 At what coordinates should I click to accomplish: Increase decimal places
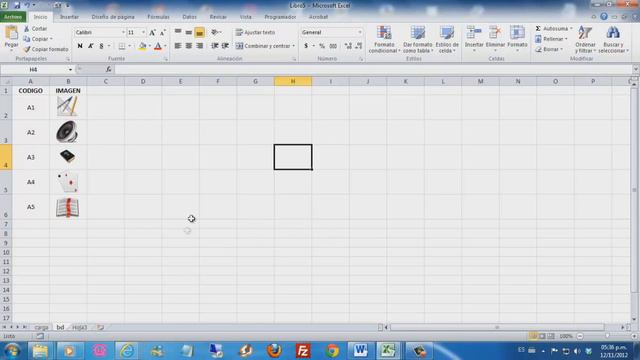[x=348, y=46]
